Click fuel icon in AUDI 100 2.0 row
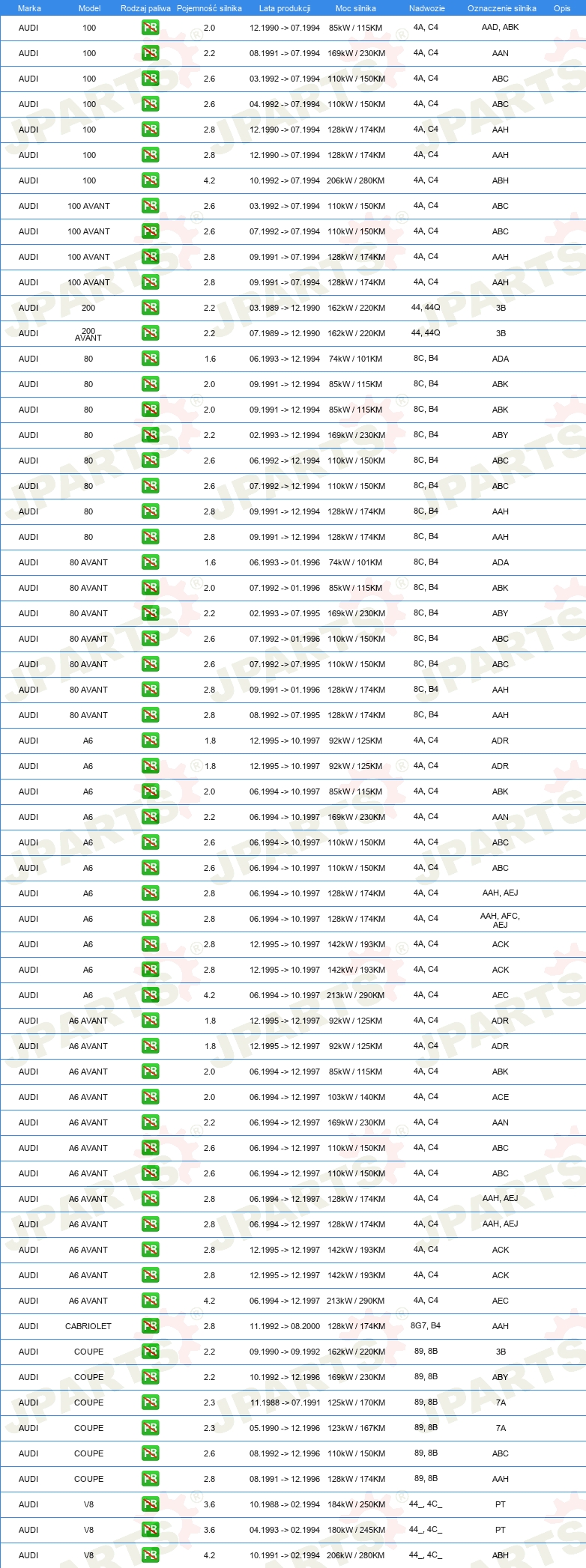586x1568 pixels. (x=150, y=28)
